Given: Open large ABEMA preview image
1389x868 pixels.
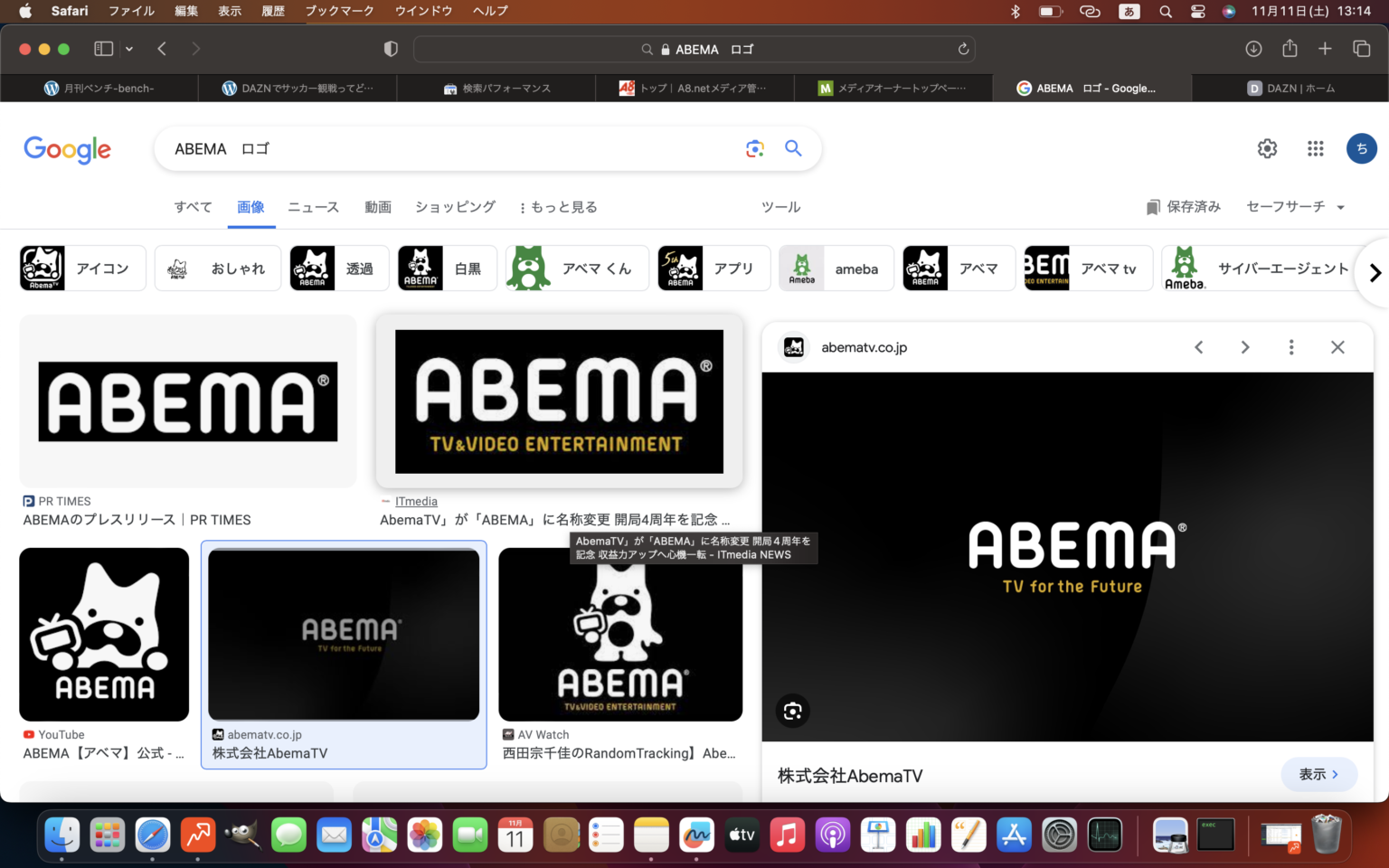Looking at the screenshot, I should (1067, 557).
